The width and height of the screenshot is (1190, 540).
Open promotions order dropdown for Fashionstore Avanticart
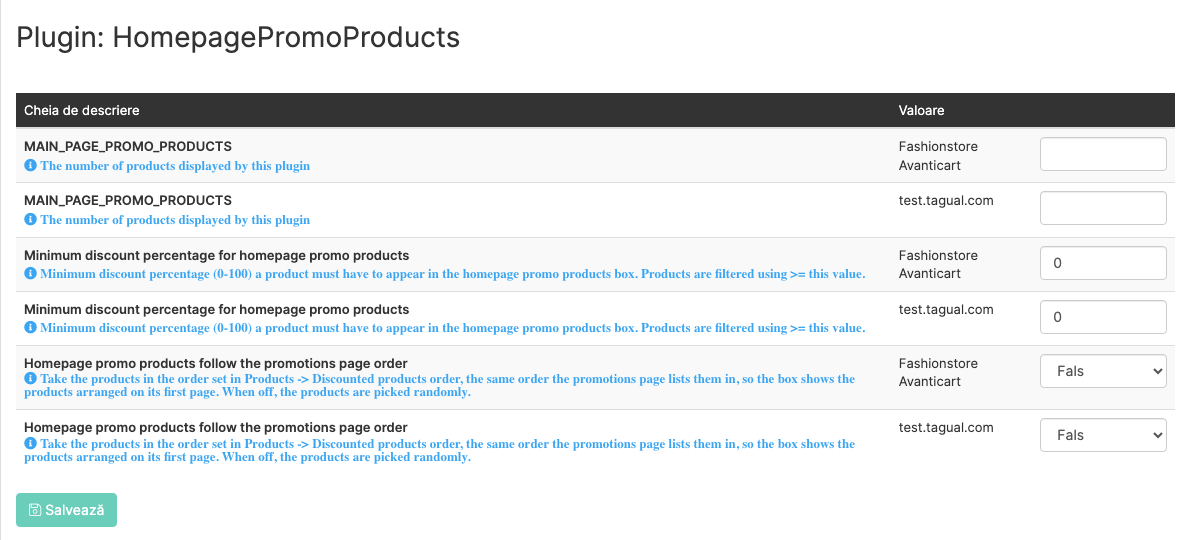(x=1103, y=371)
